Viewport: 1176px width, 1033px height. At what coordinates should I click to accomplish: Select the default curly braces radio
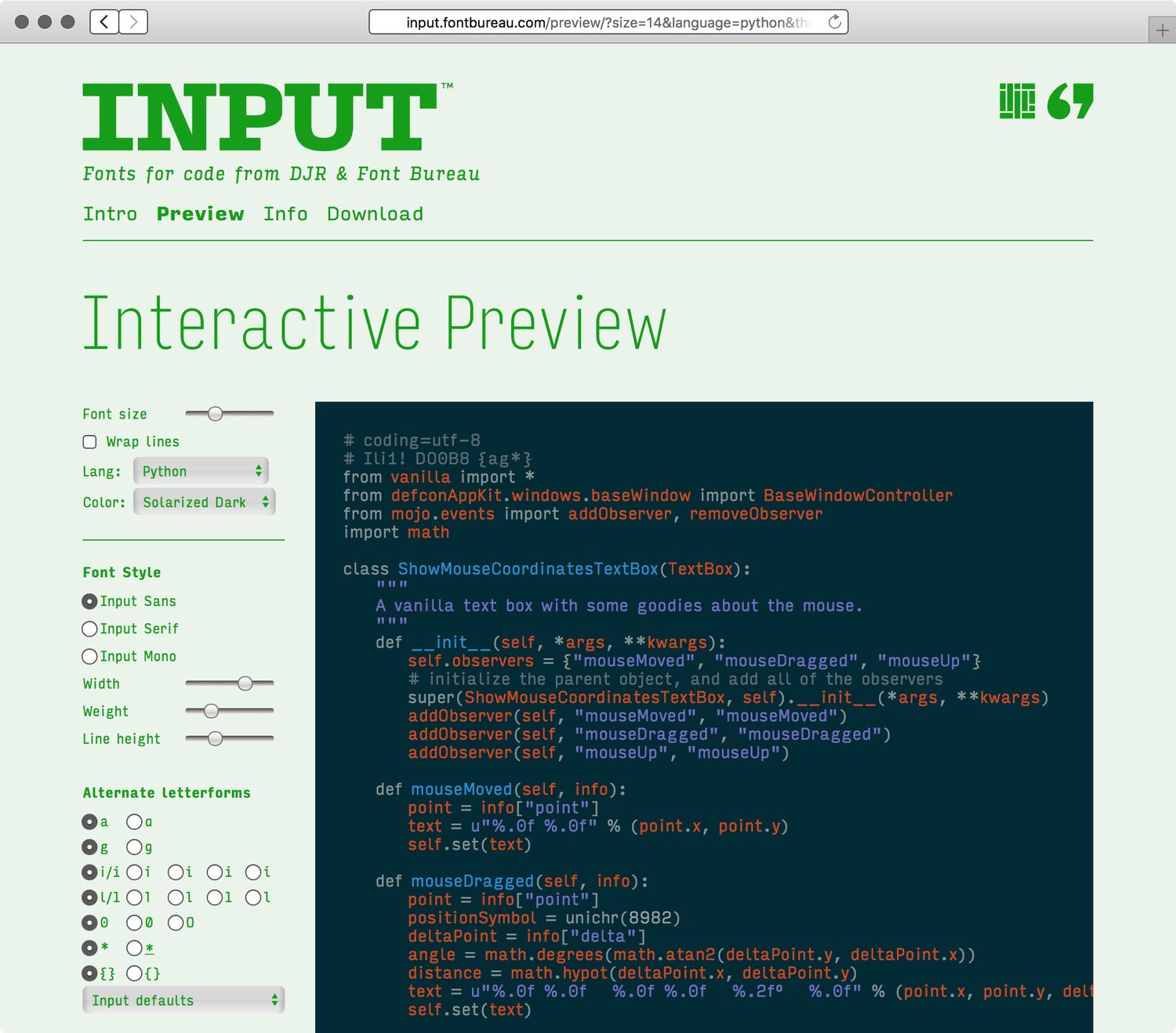[x=89, y=973]
